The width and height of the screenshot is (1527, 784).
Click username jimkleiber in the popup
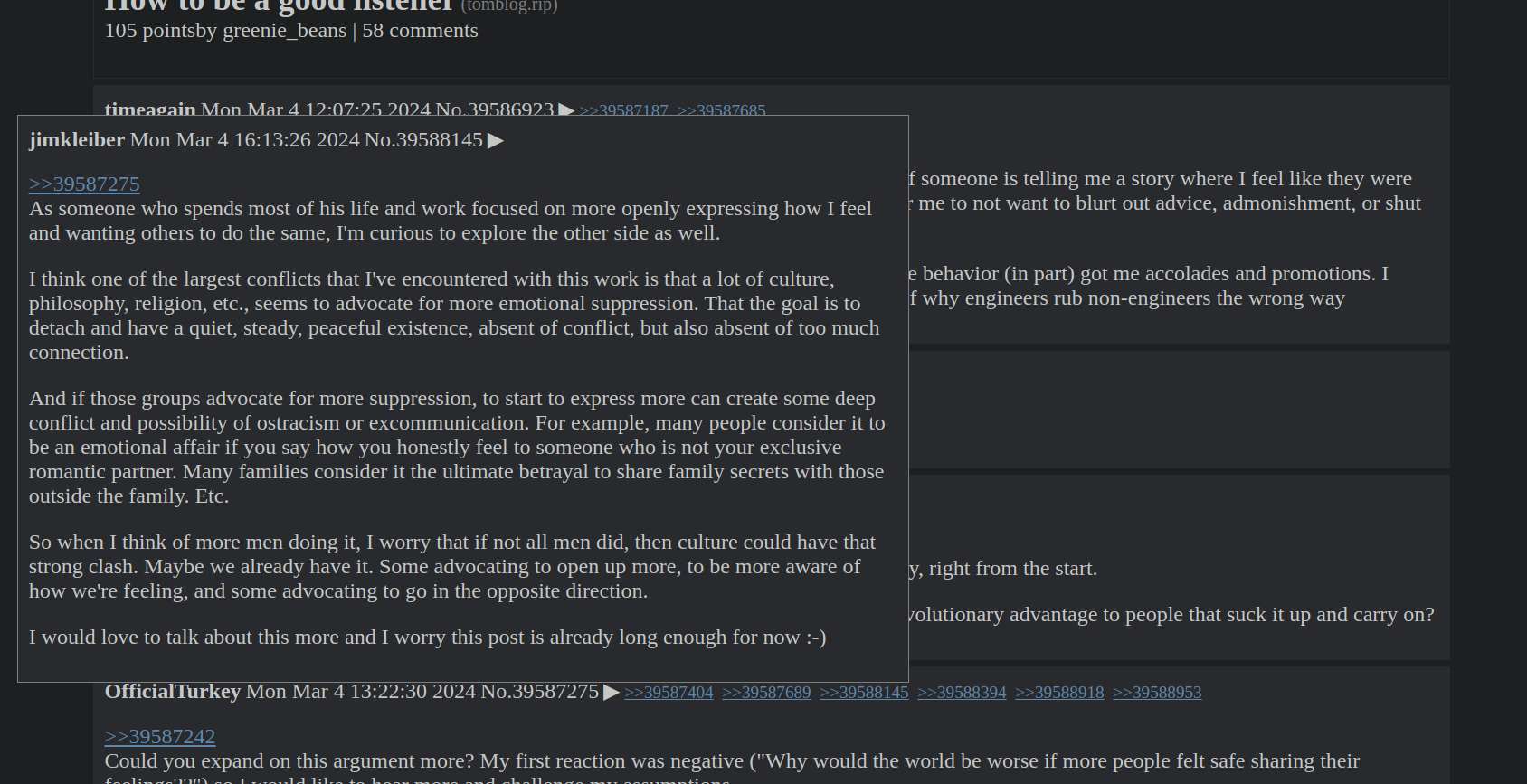[77, 140]
